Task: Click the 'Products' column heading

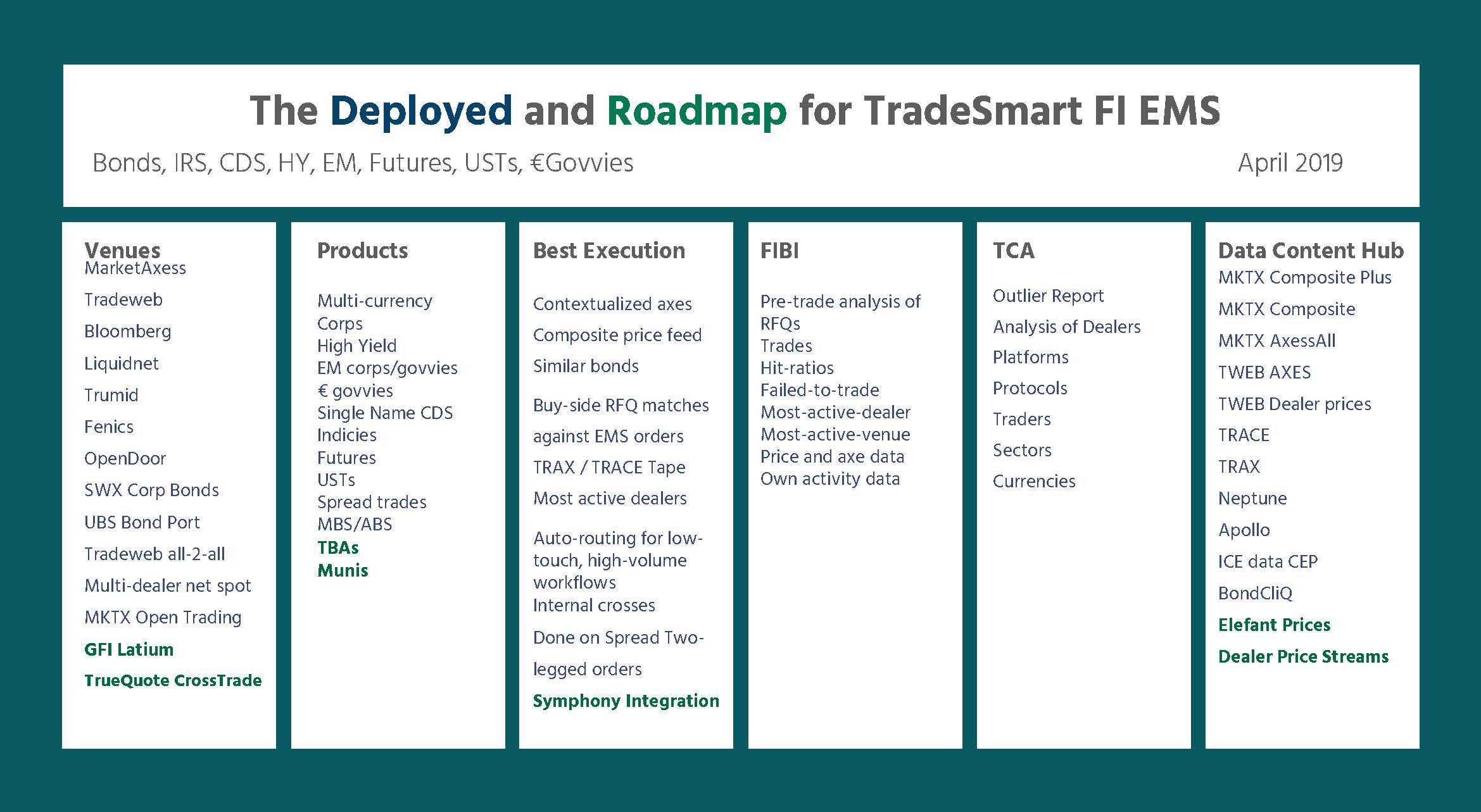Action: coord(362,251)
